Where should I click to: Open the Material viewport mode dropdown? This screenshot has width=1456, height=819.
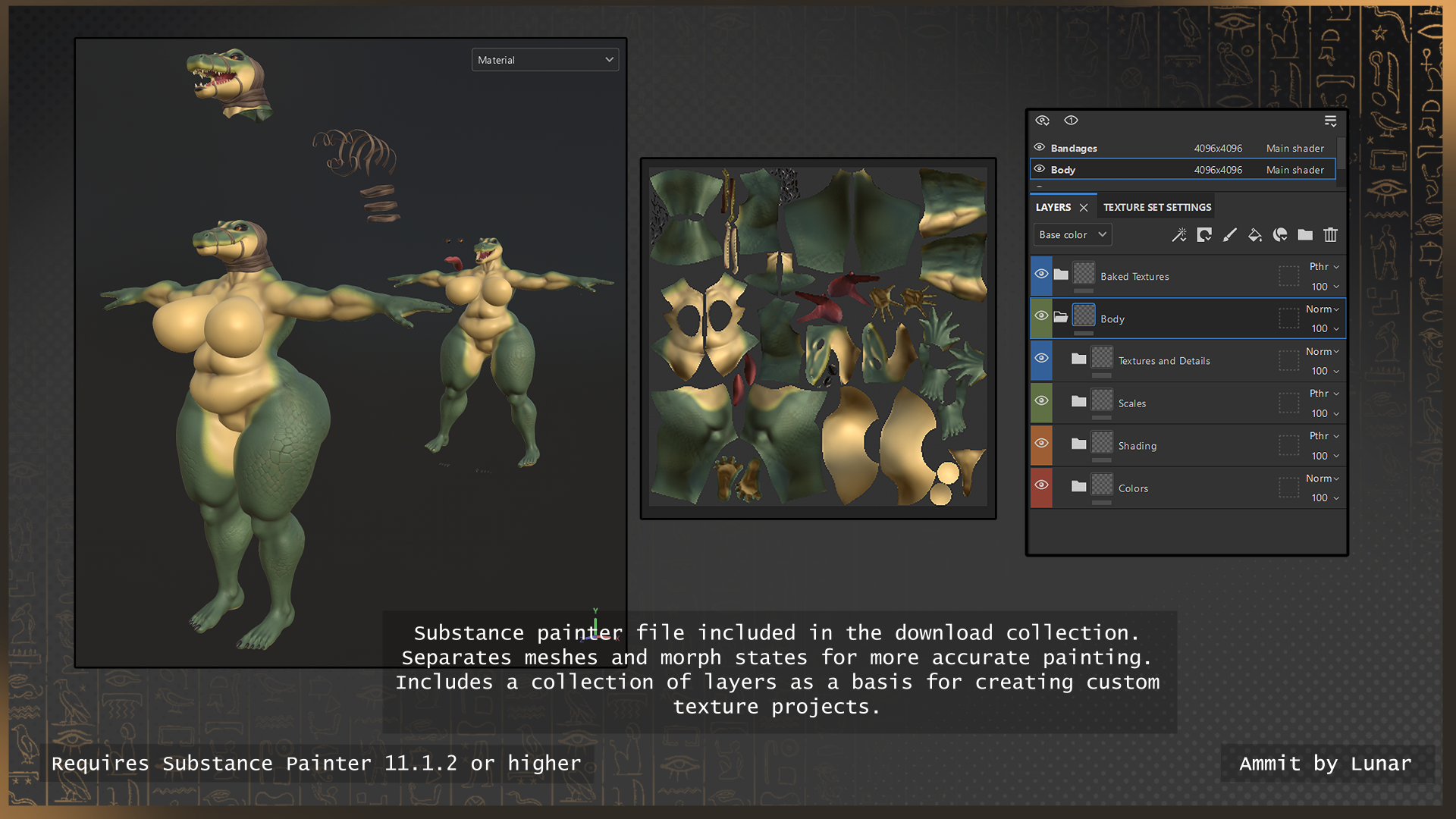pyautogui.click(x=545, y=60)
